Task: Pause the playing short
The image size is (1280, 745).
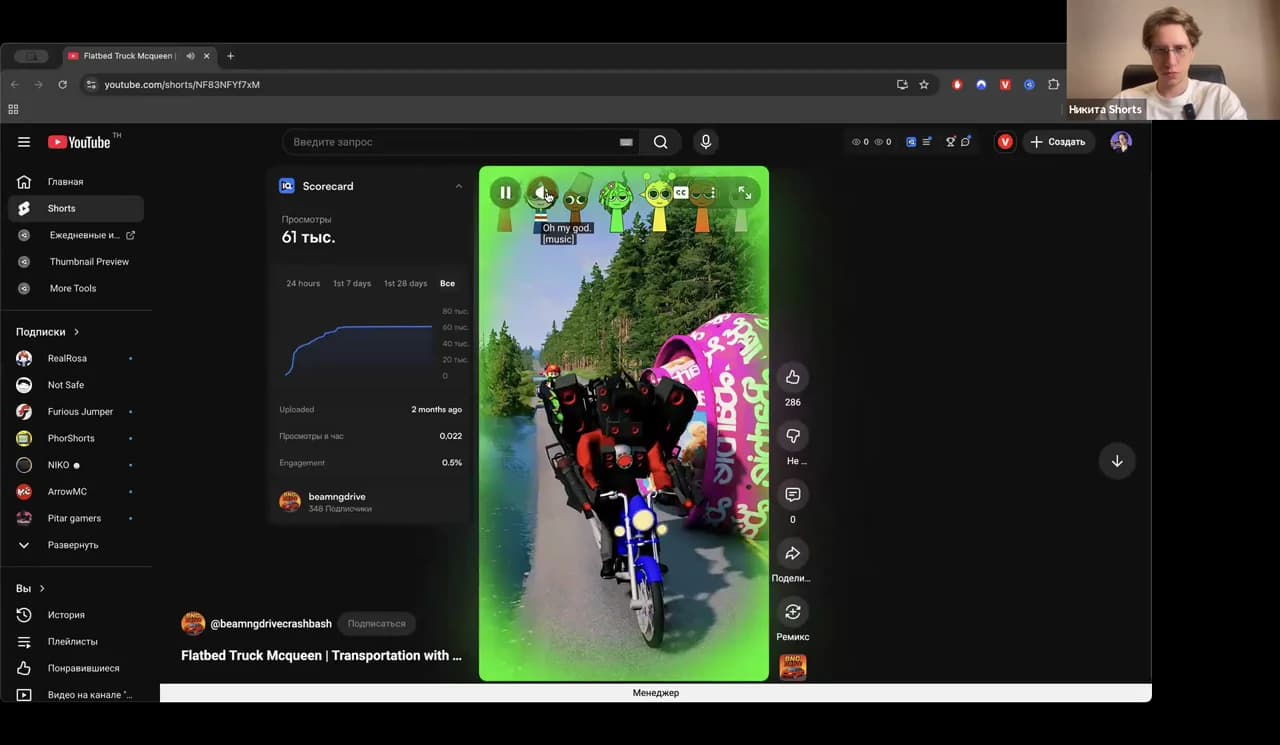Action: pos(505,192)
